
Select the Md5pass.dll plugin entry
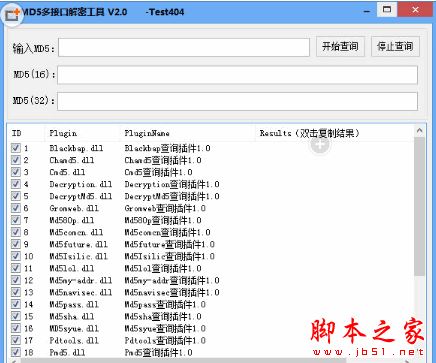coord(74,304)
